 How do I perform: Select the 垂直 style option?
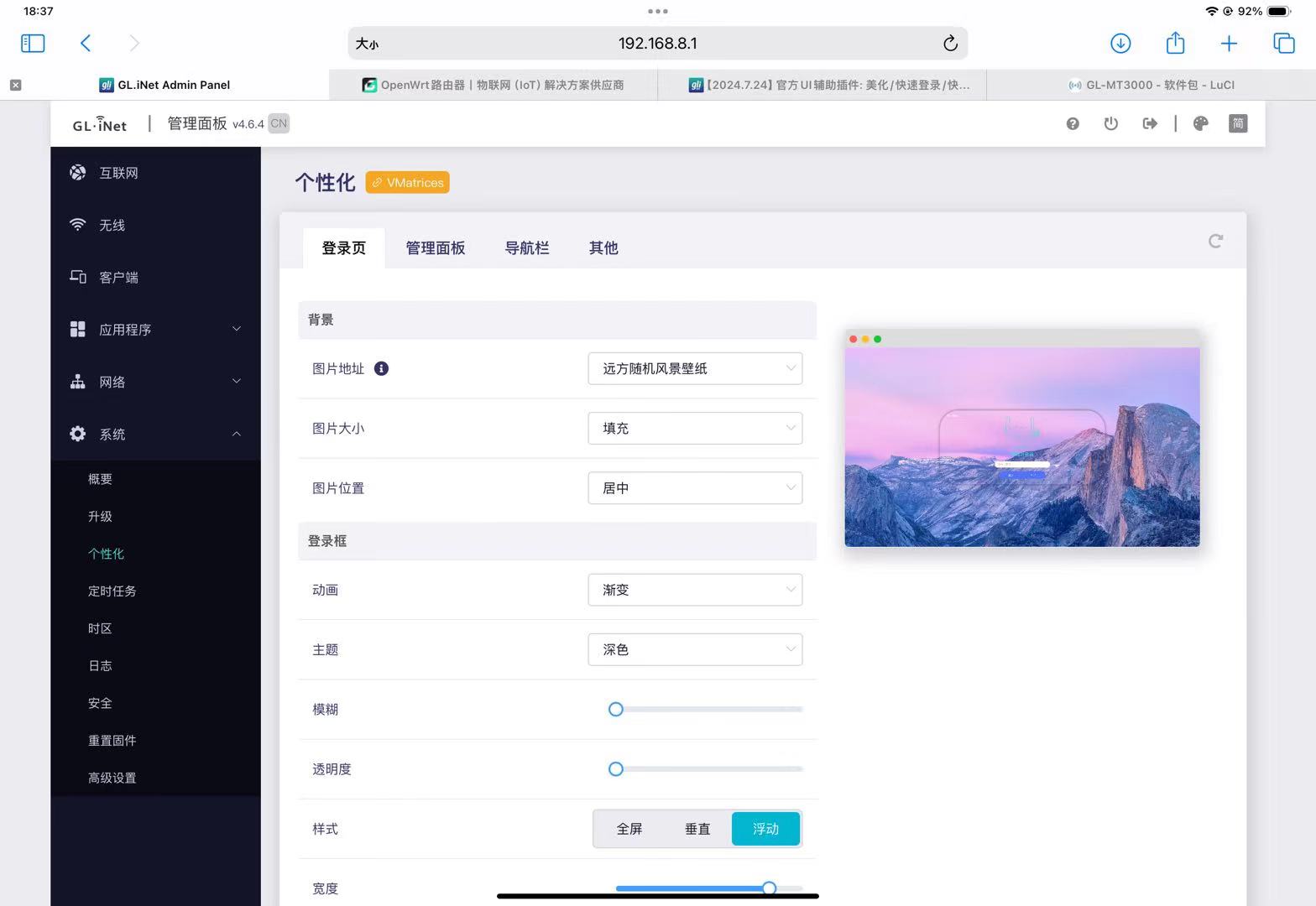[x=697, y=829]
